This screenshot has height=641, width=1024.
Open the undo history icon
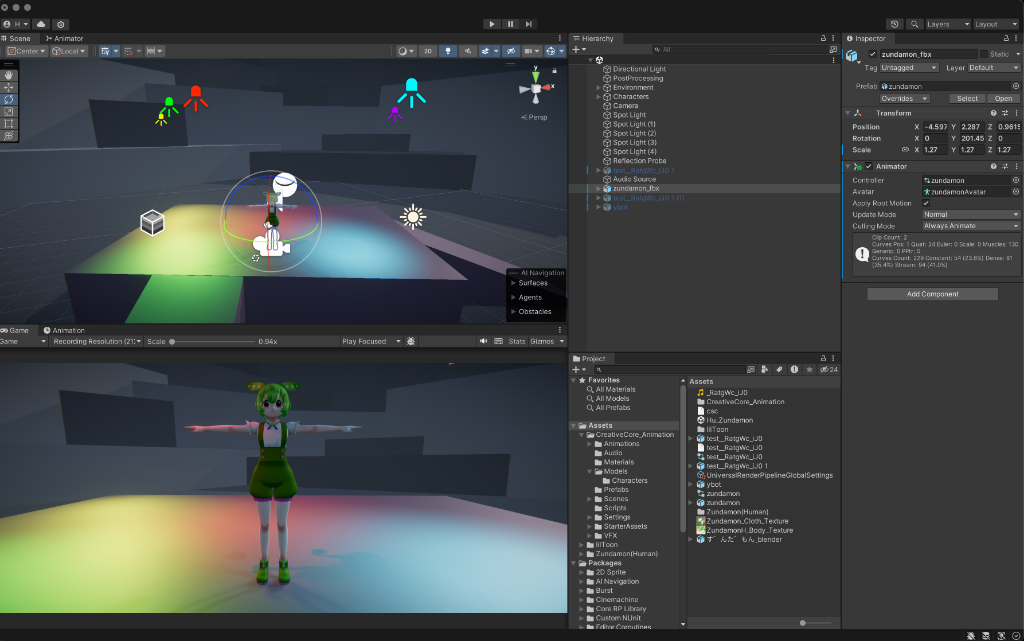click(895, 24)
